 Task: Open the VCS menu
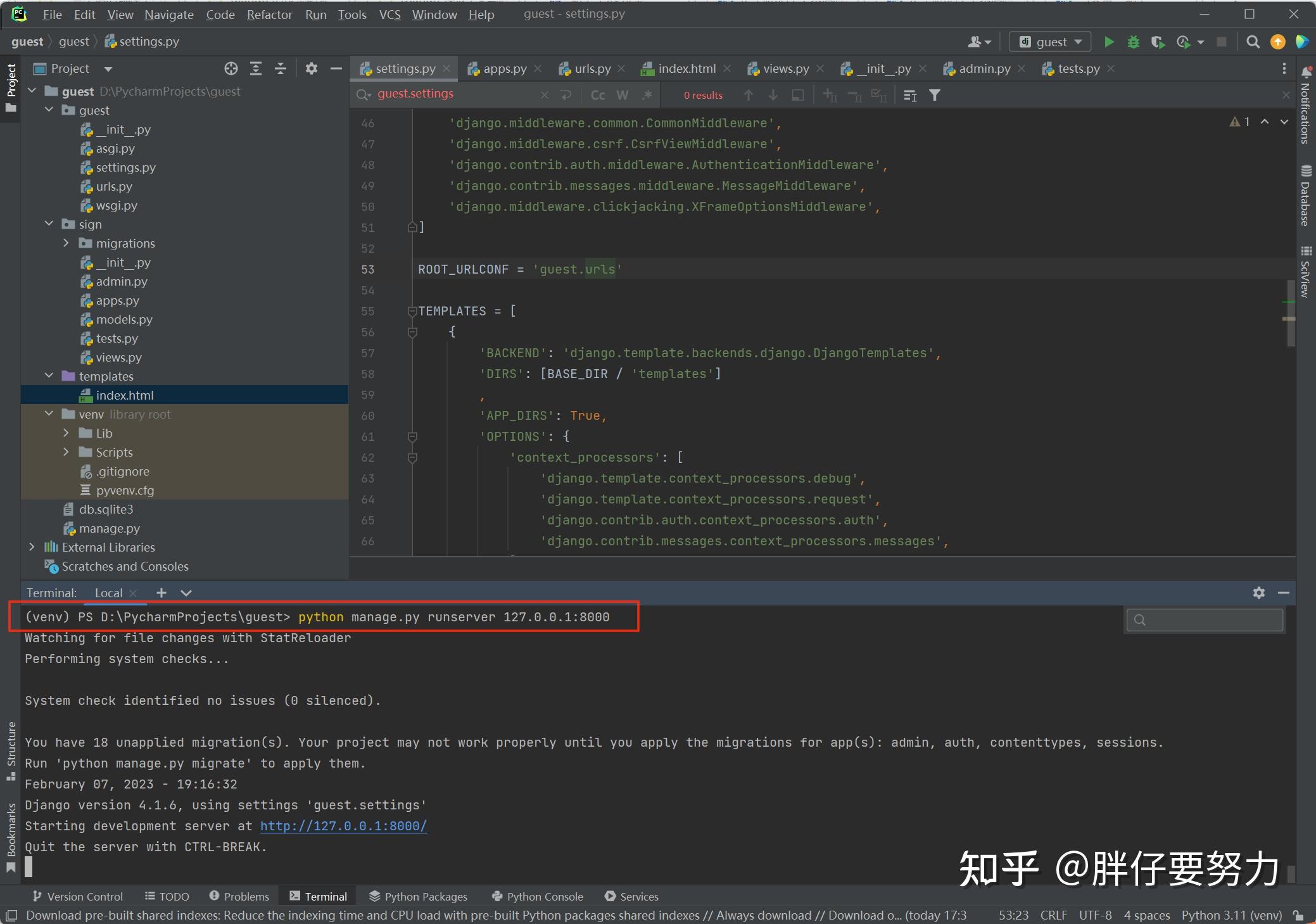coord(389,15)
